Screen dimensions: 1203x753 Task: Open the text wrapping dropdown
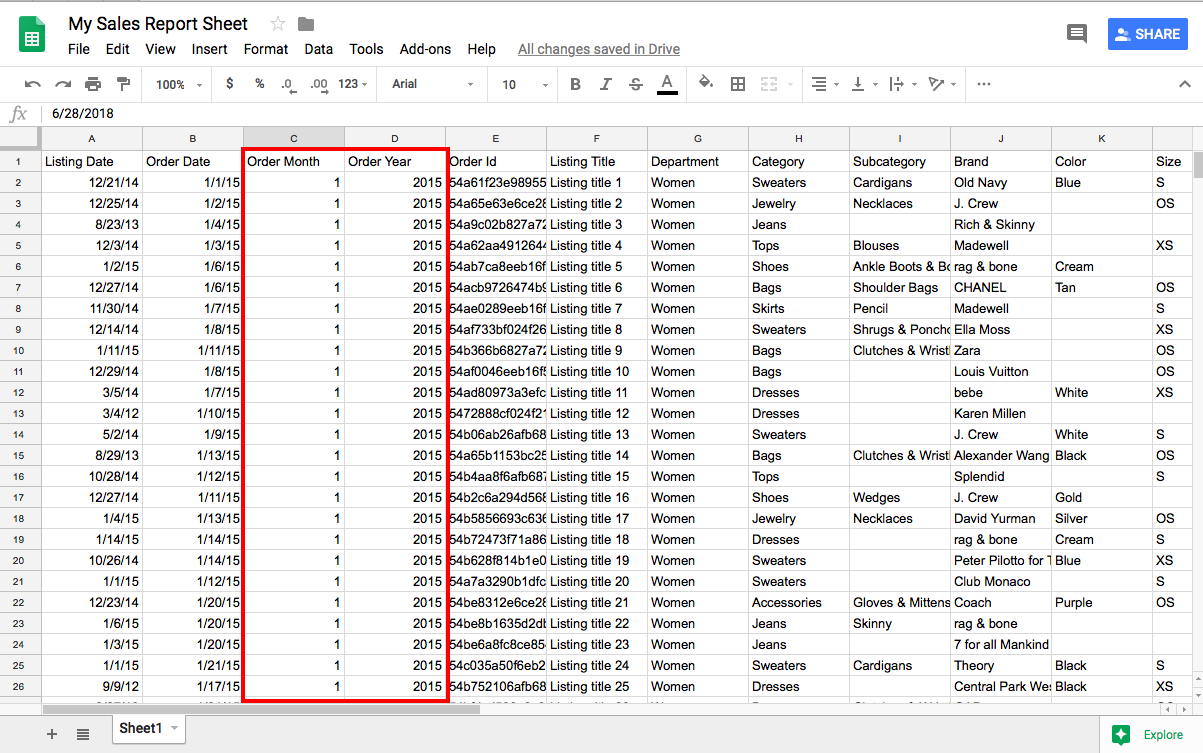click(x=901, y=84)
